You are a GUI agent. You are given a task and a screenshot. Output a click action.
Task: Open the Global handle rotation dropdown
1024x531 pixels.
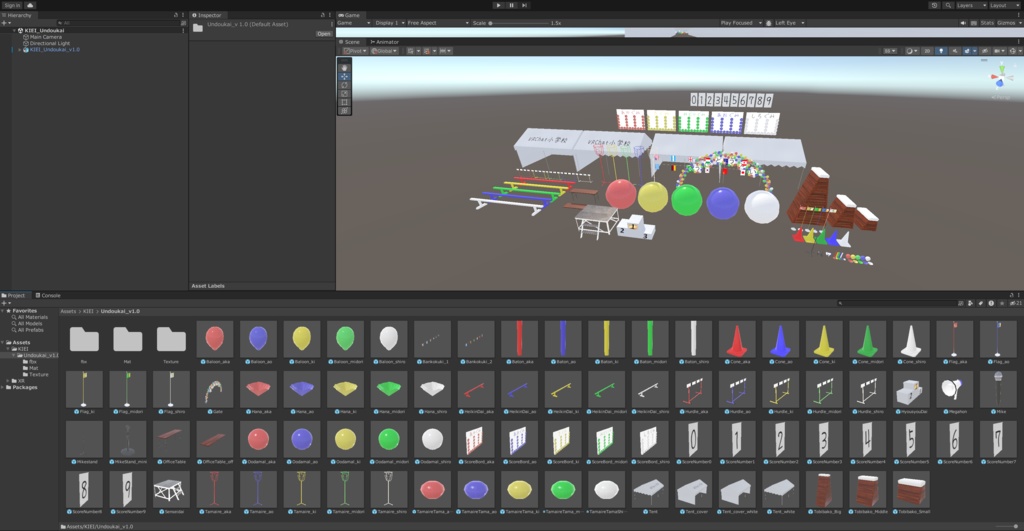384,51
